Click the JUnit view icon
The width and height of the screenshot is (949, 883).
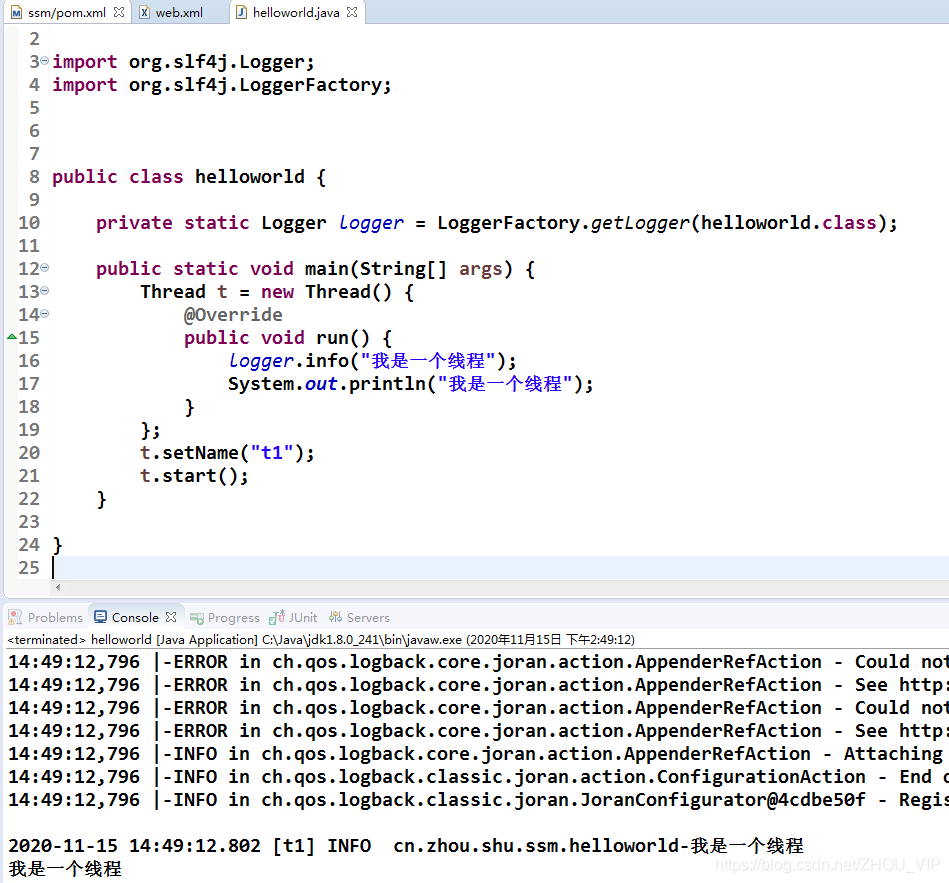click(x=277, y=617)
